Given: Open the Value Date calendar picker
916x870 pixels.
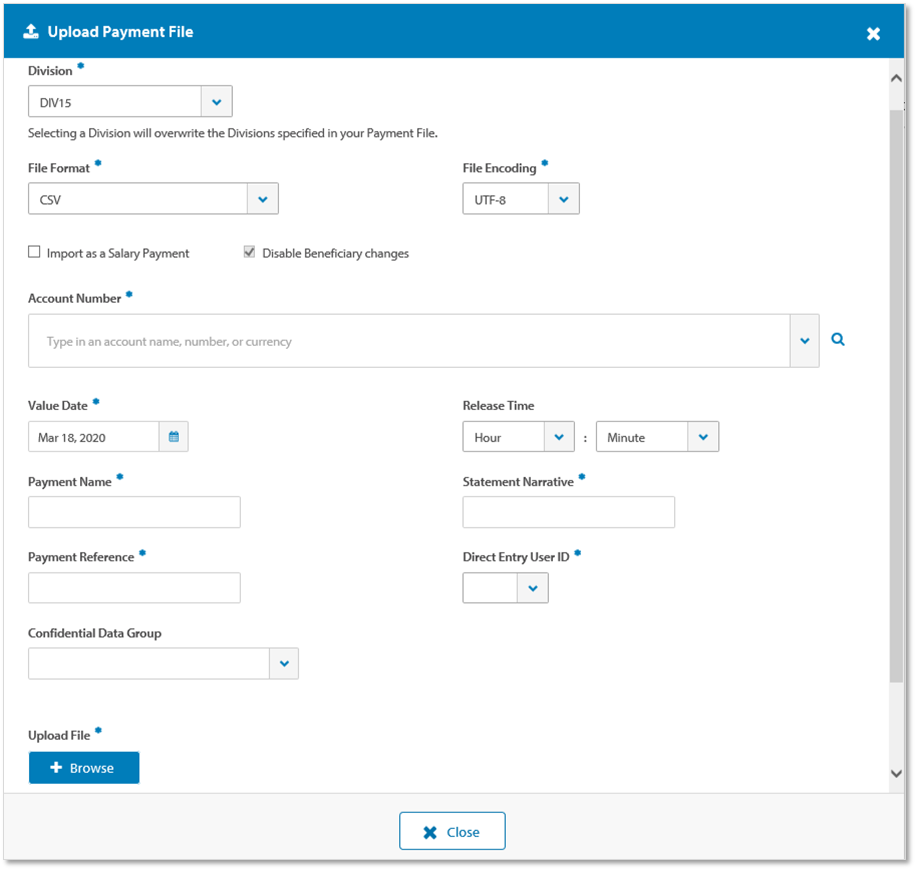Looking at the screenshot, I should [174, 437].
